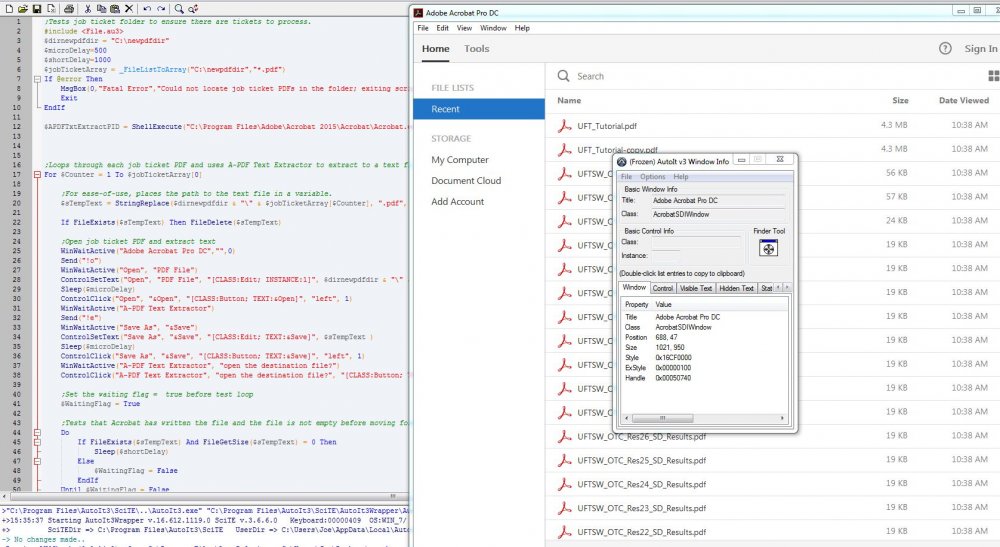Click the AutoIt Title field 'Adobe Acrobat Pro DC'
The image size is (1000, 547).
pos(718,200)
